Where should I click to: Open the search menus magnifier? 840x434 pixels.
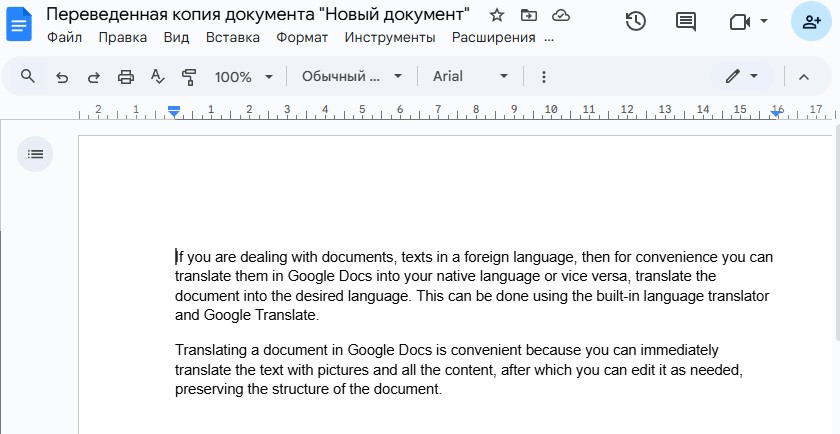click(27, 77)
